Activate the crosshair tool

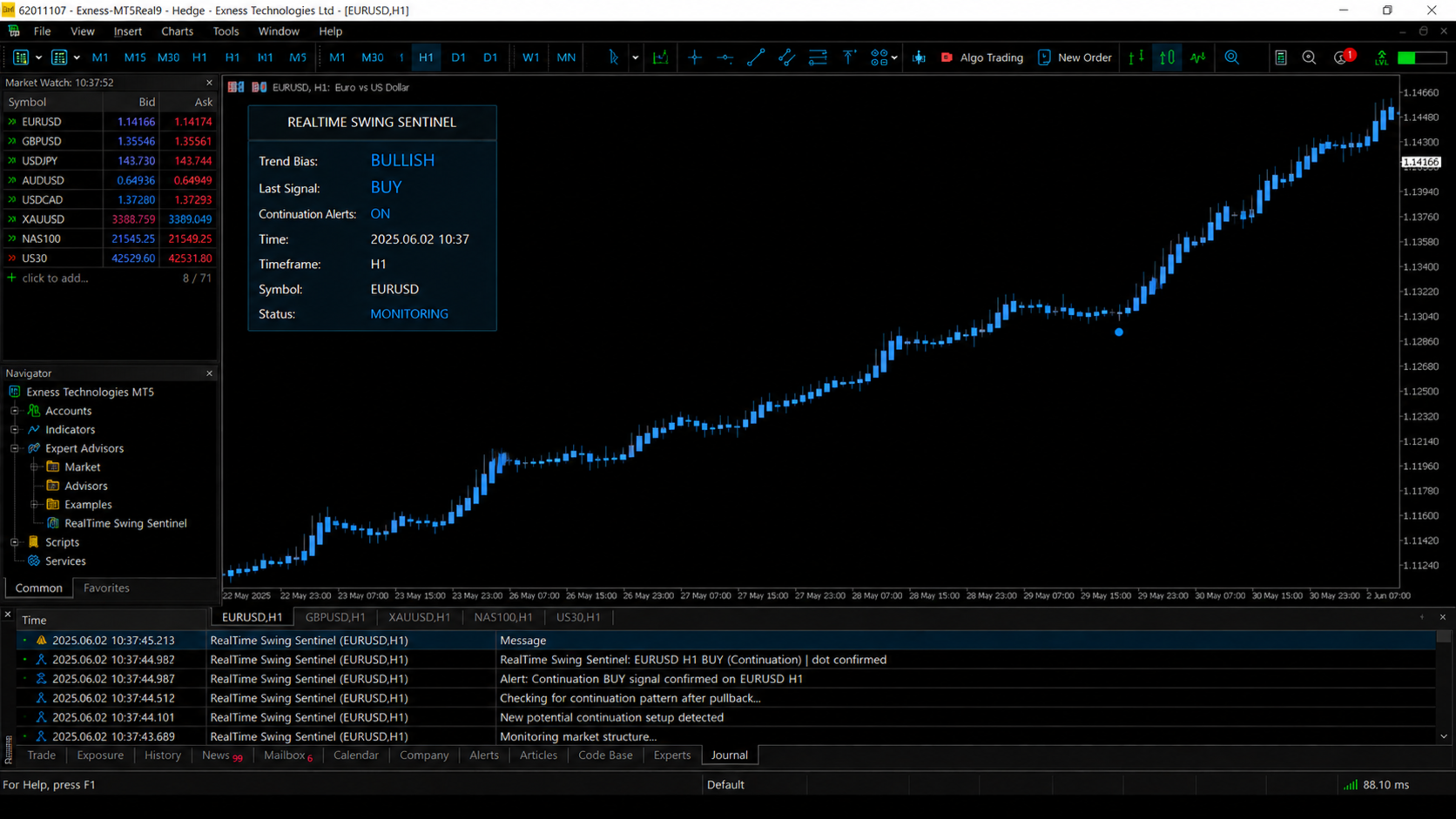[694, 57]
